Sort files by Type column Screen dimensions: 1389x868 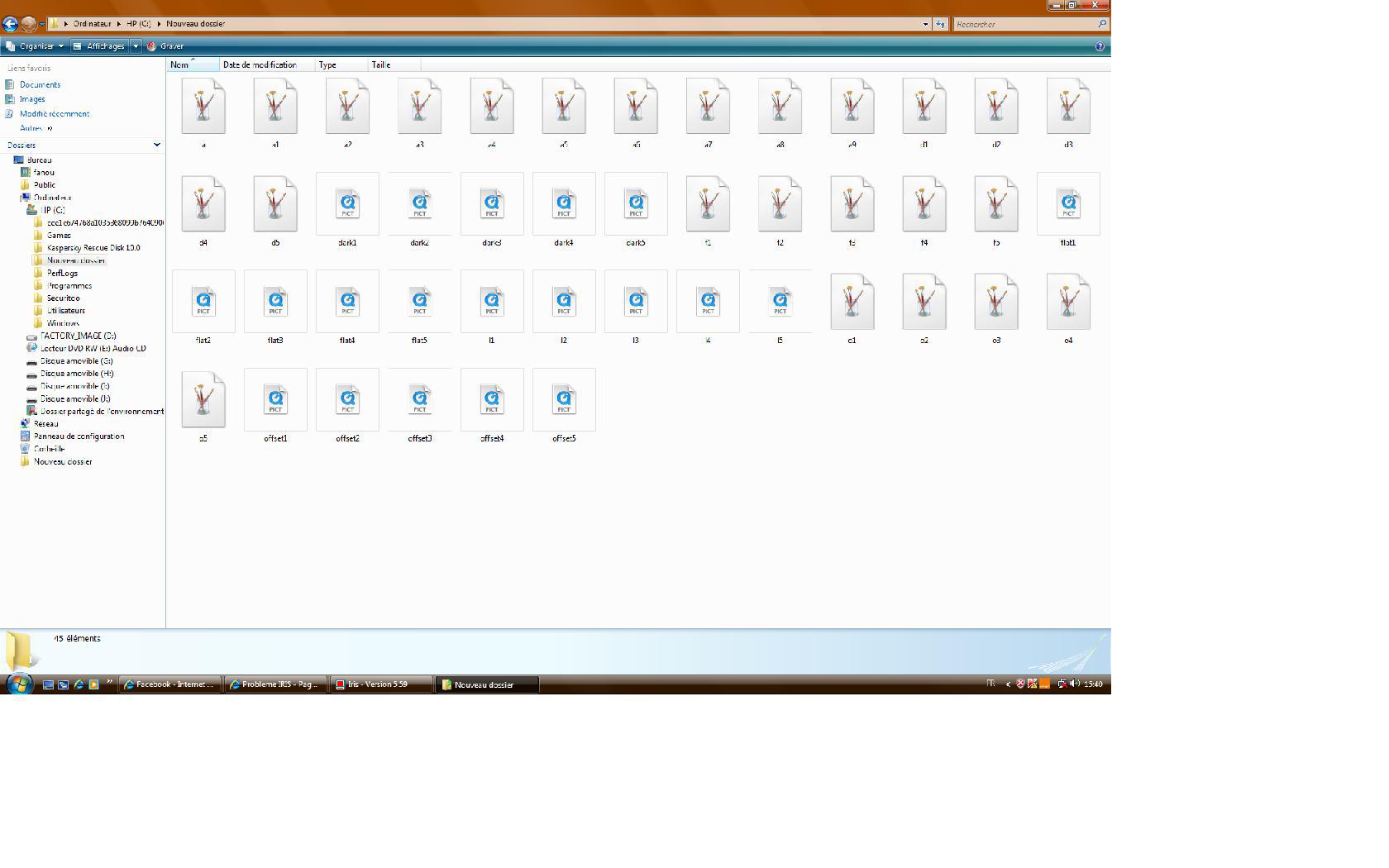(341, 64)
